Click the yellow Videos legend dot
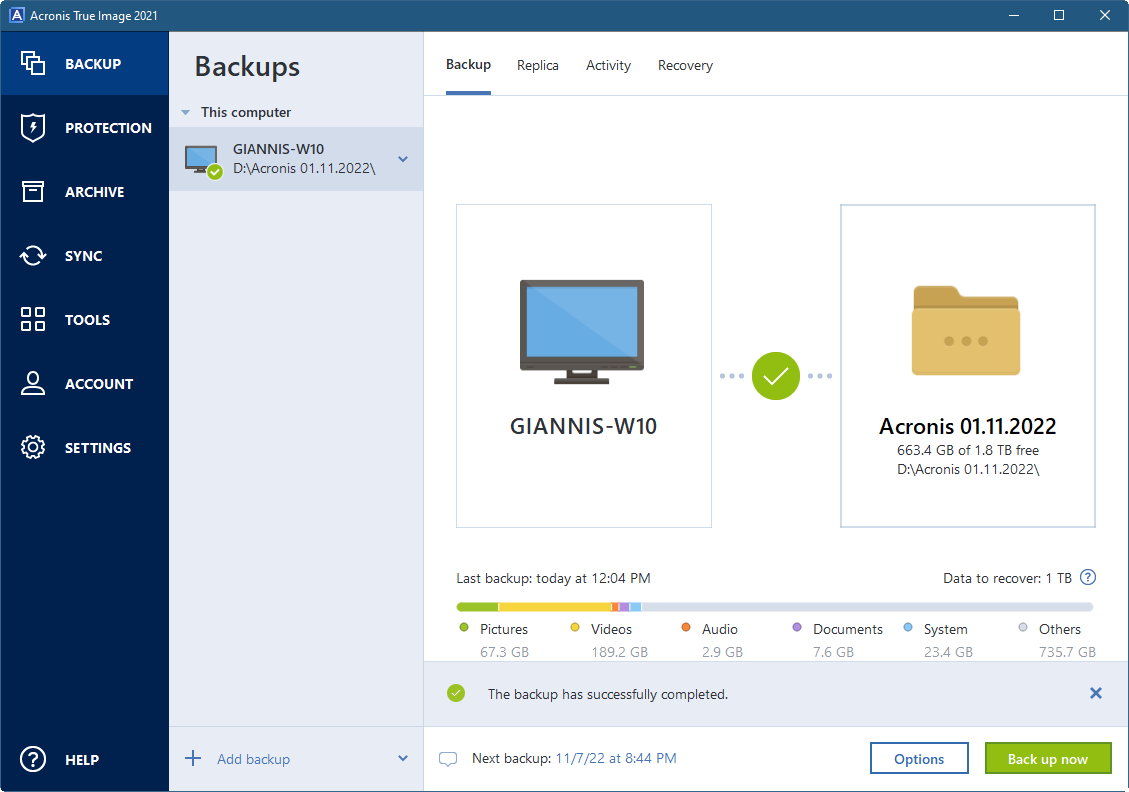Image resolution: width=1129 pixels, height=792 pixels. pos(575,628)
